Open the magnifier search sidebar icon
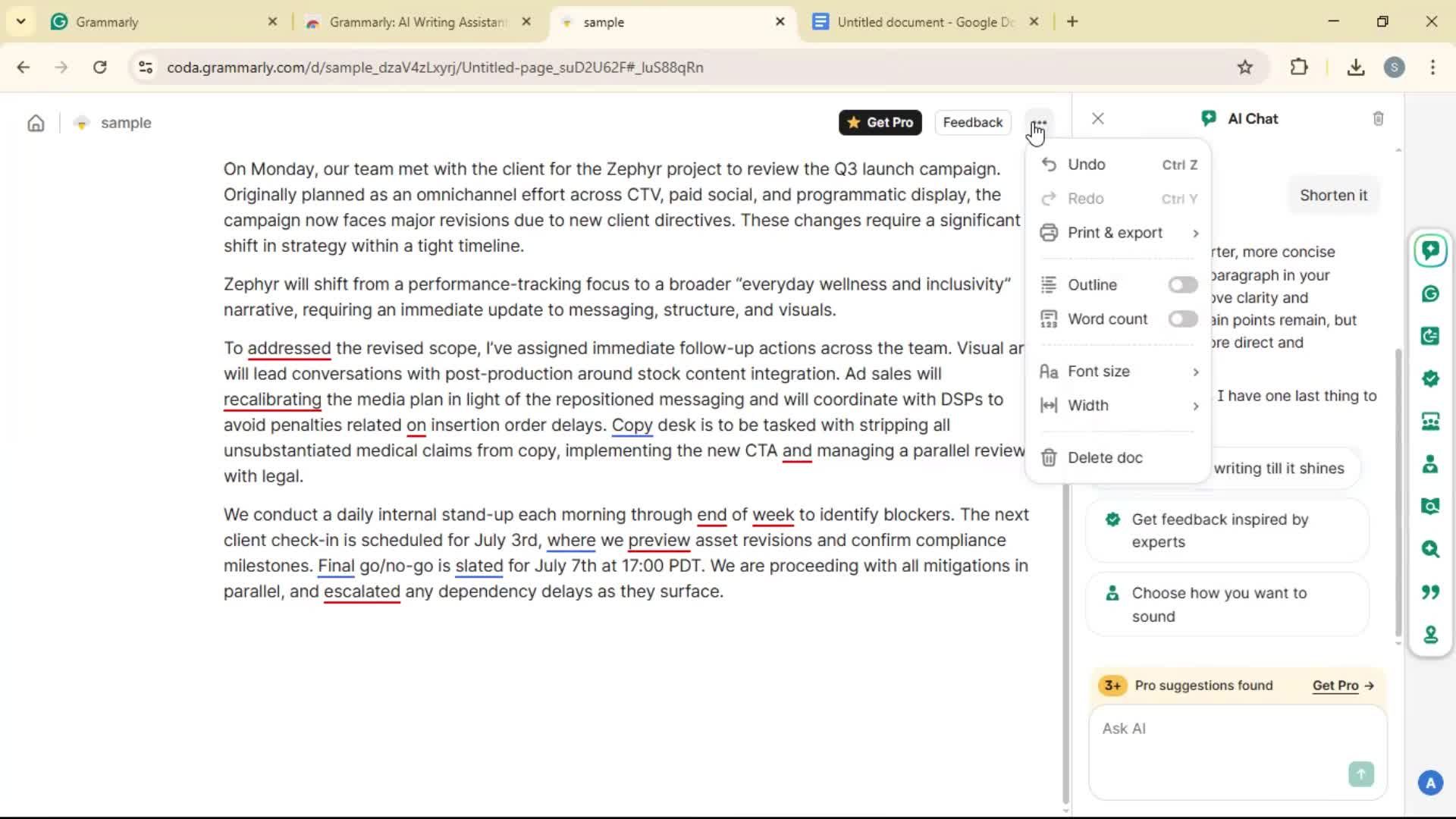The image size is (1456, 819). 1430,549
